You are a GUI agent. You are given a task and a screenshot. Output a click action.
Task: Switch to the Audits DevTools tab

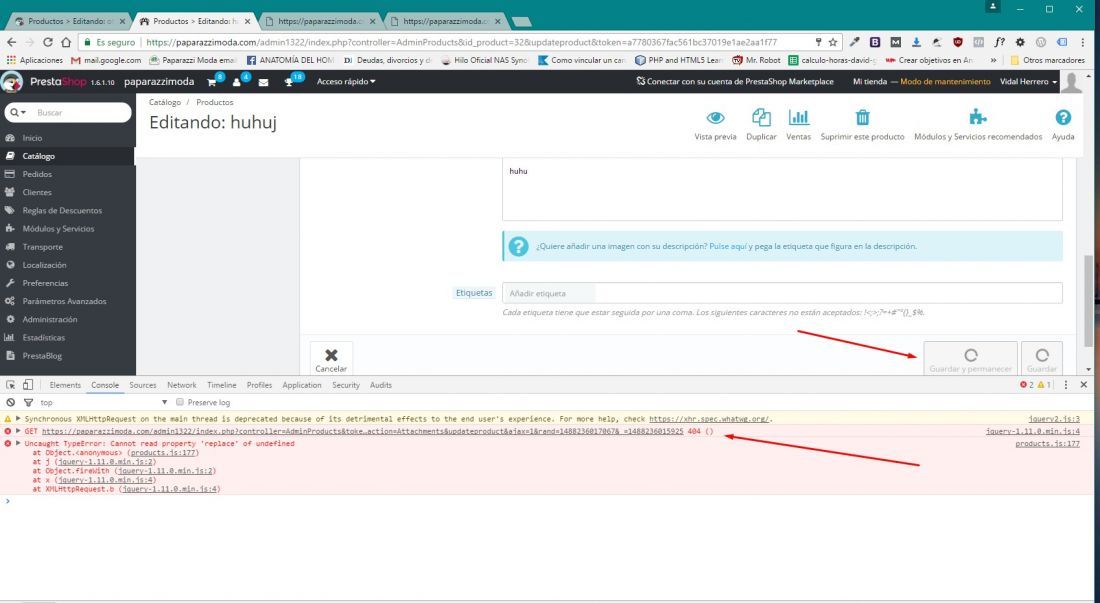tap(381, 385)
